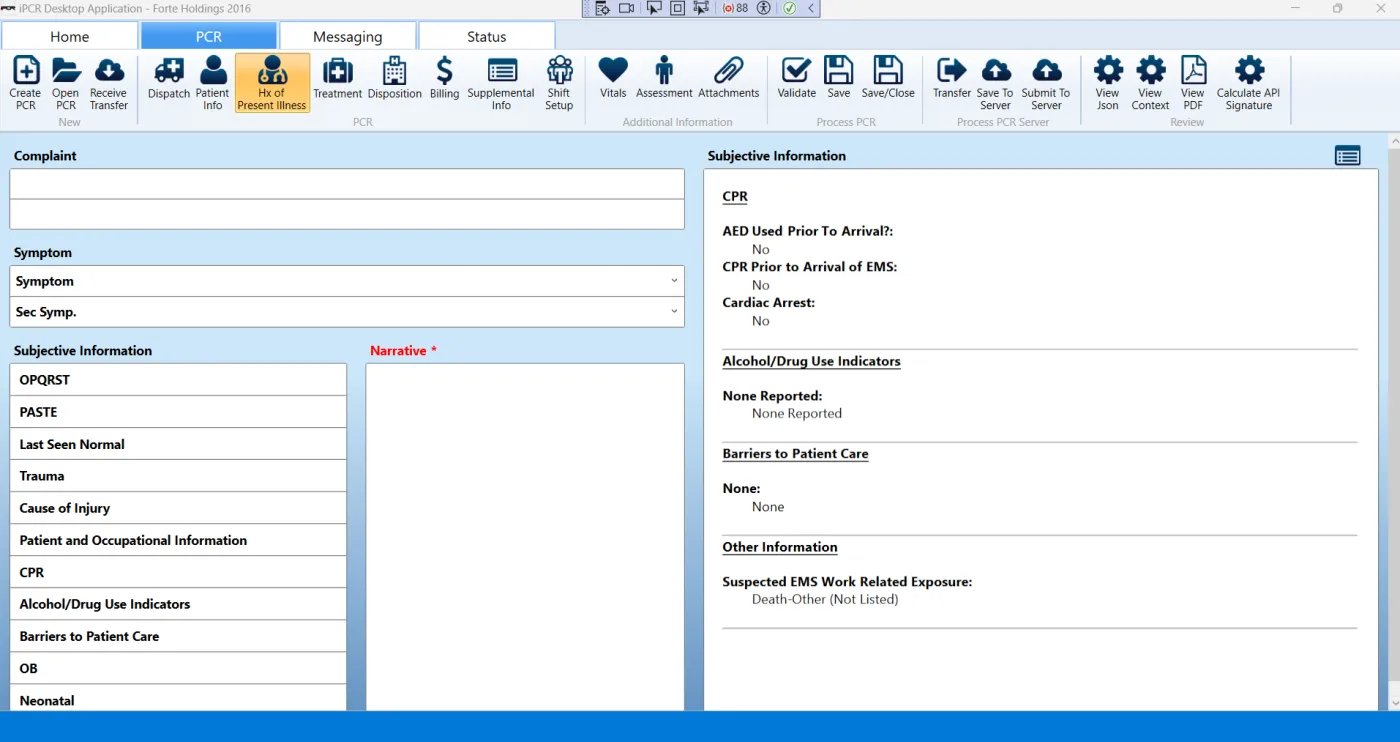Open Patient and Occupational Information
This screenshot has width=1400, height=742.
(x=178, y=540)
